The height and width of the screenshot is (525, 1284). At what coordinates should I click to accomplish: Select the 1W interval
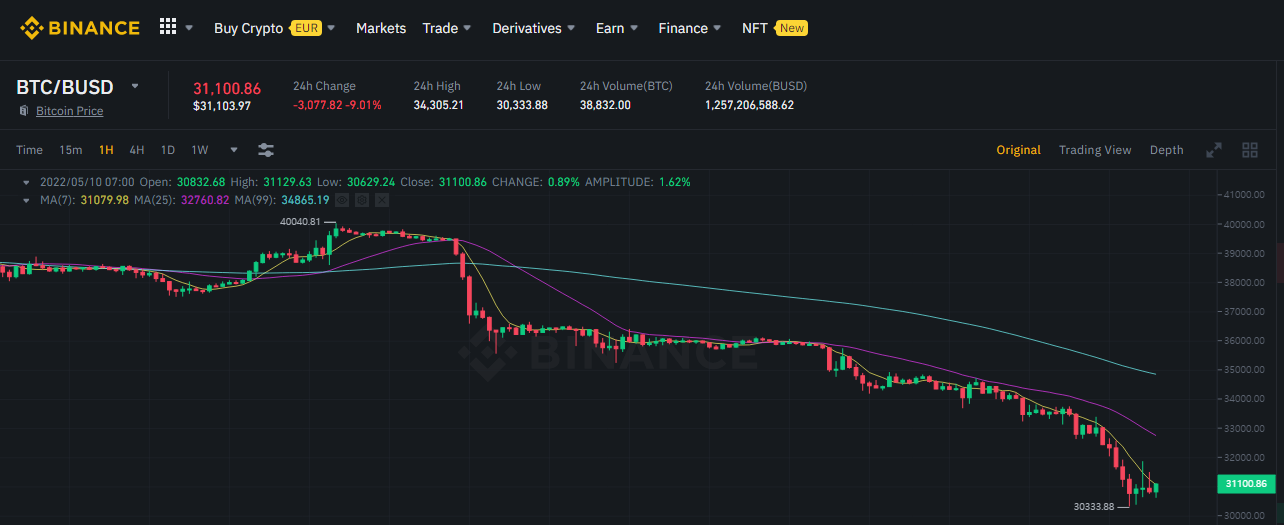coord(200,150)
